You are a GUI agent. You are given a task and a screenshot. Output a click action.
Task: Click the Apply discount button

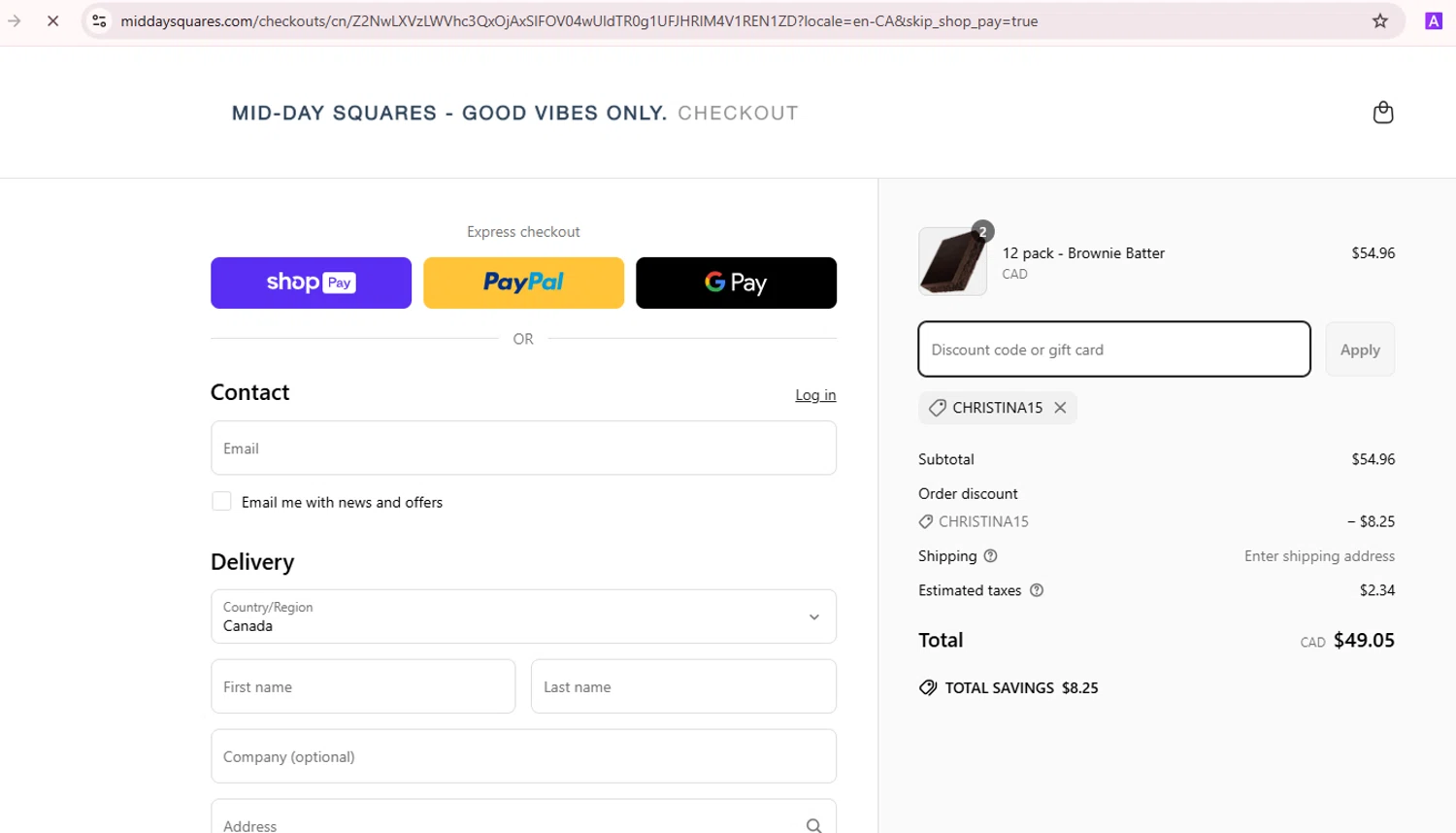[1360, 350]
